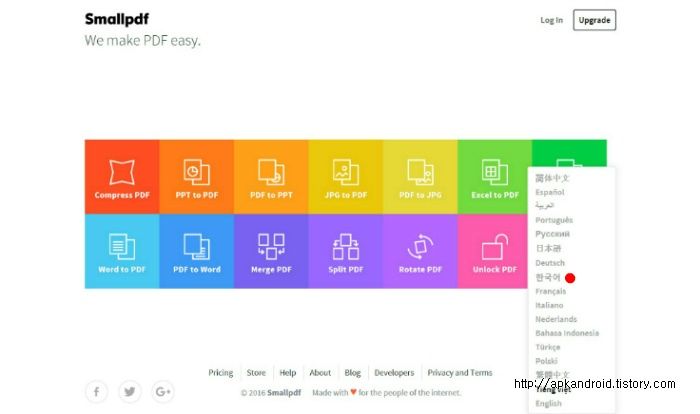Click the Log in link

coord(551,20)
